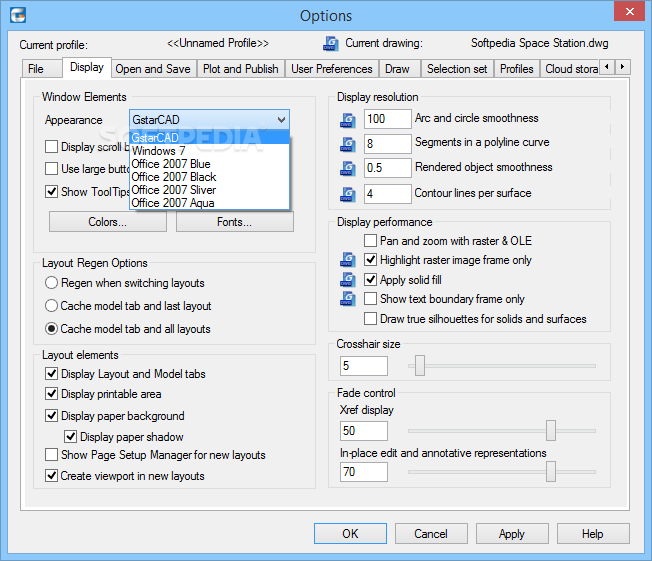Click the Contour lines per surface field
652x561 pixels.
[388, 194]
